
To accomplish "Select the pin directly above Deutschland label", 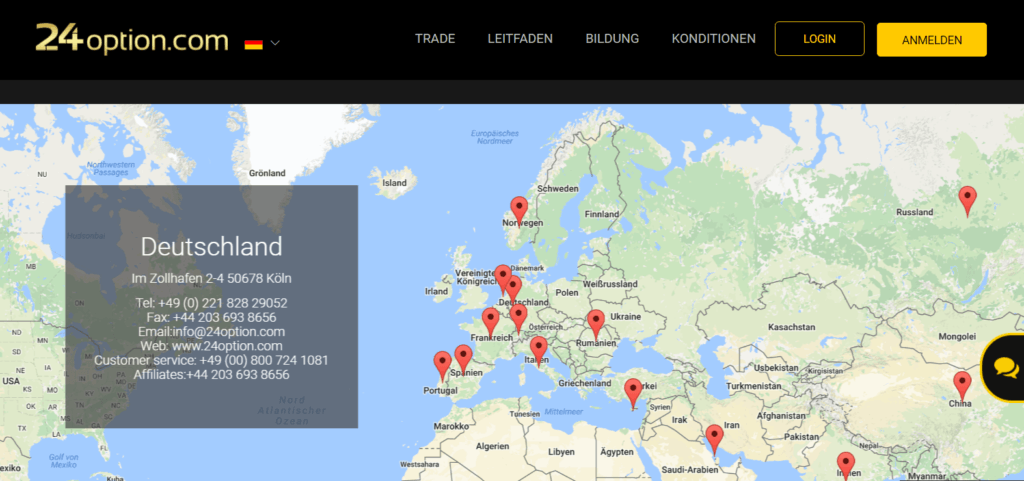I will (513, 290).
